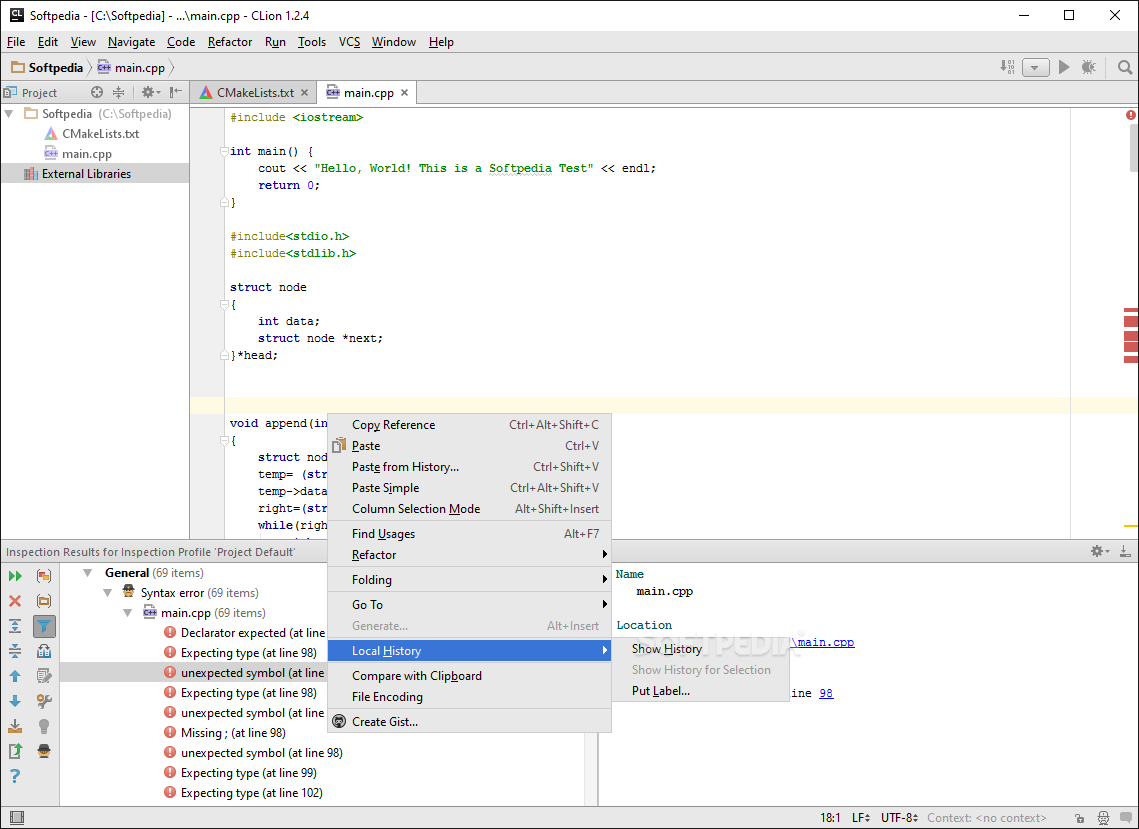Hide the Project tool window
The width and height of the screenshot is (1139, 829).
[x=176, y=92]
